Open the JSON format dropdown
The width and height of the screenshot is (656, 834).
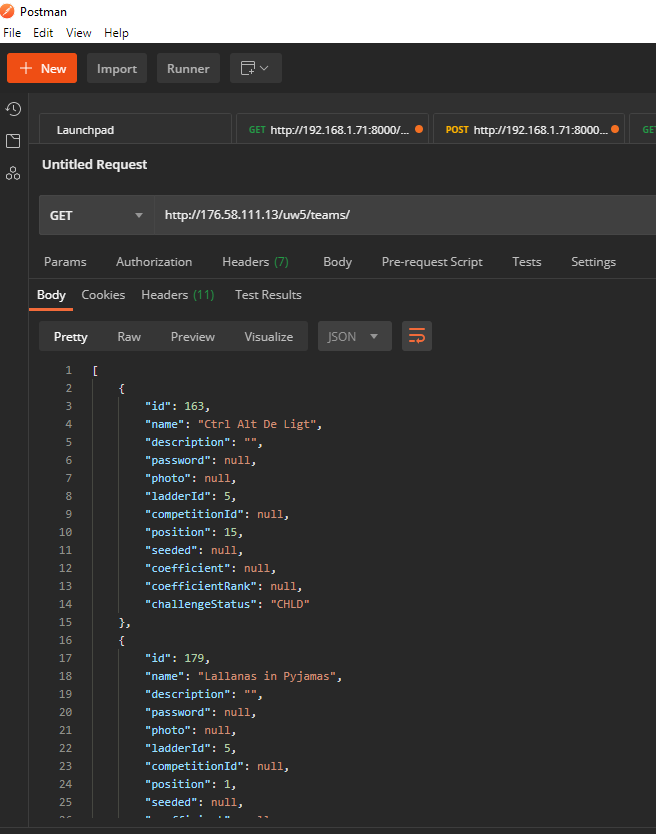tap(354, 336)
